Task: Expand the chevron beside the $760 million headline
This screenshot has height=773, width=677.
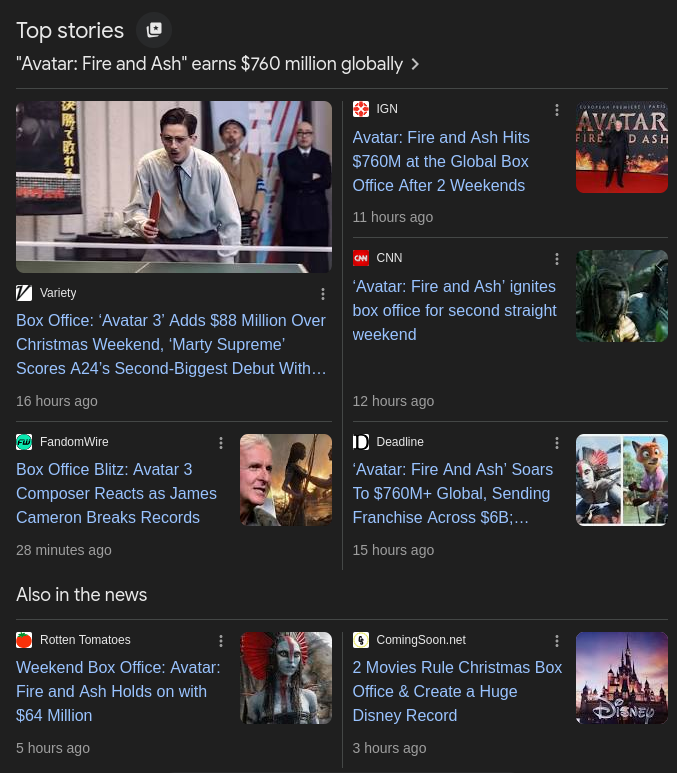Action: click(415, 65)
